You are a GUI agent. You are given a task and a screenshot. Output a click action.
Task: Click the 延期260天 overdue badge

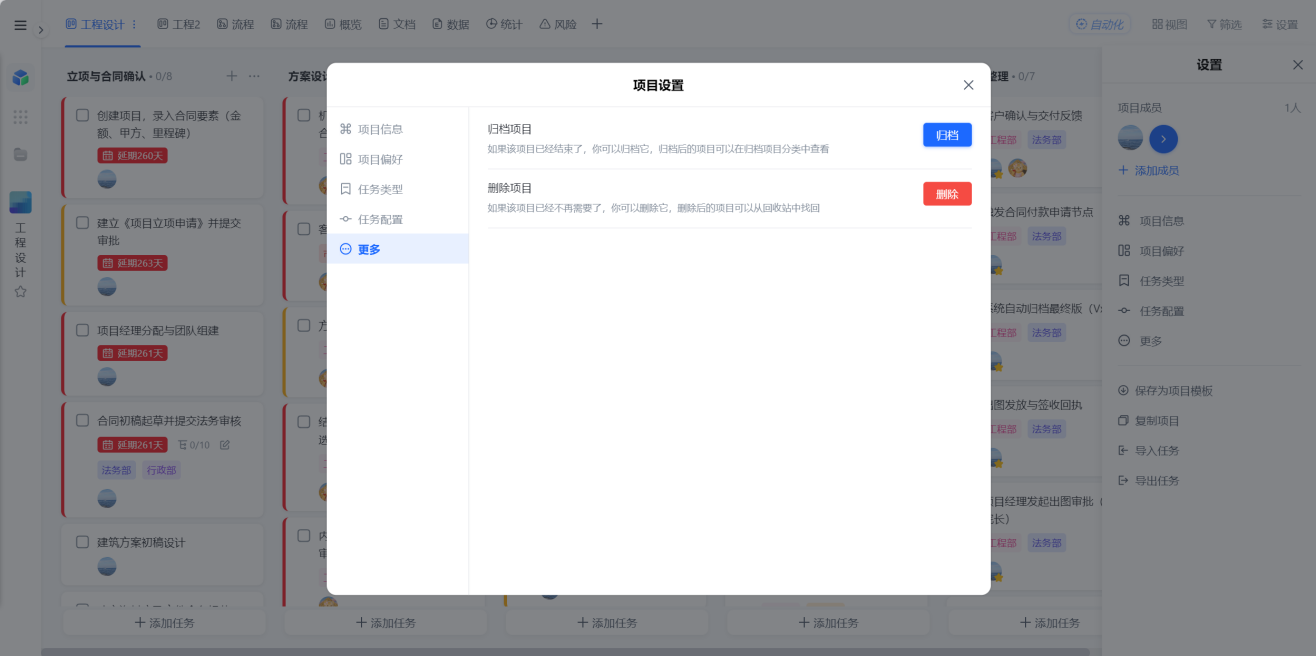[x=132, y=155]
